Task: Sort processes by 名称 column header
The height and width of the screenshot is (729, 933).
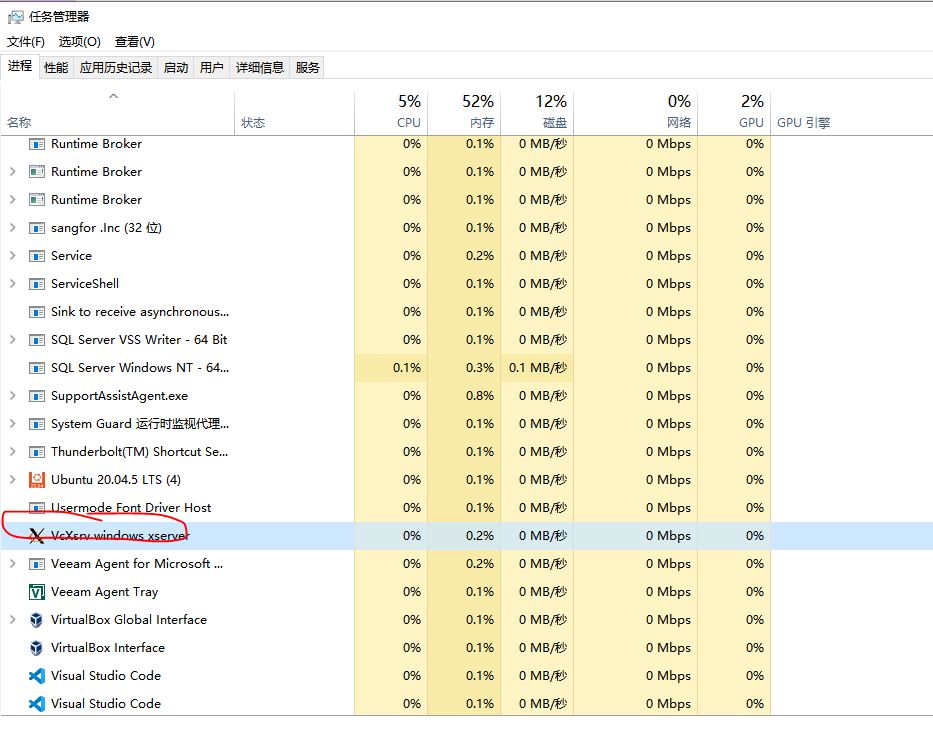Action: (118, 114)
